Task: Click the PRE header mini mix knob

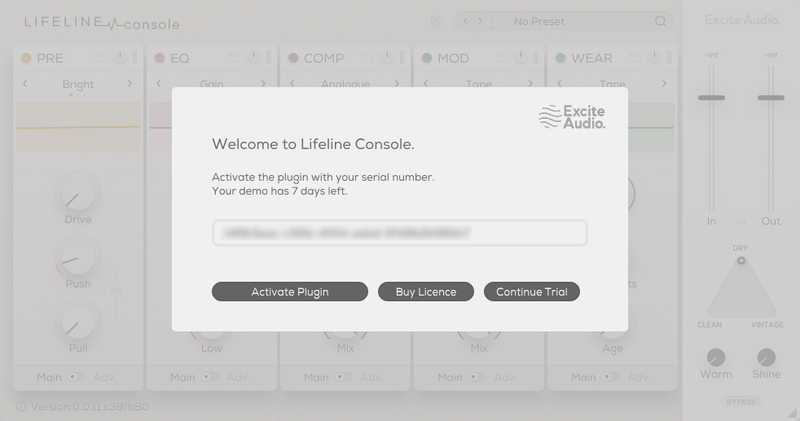Action: pyautogui.click(x=120, y=57)
